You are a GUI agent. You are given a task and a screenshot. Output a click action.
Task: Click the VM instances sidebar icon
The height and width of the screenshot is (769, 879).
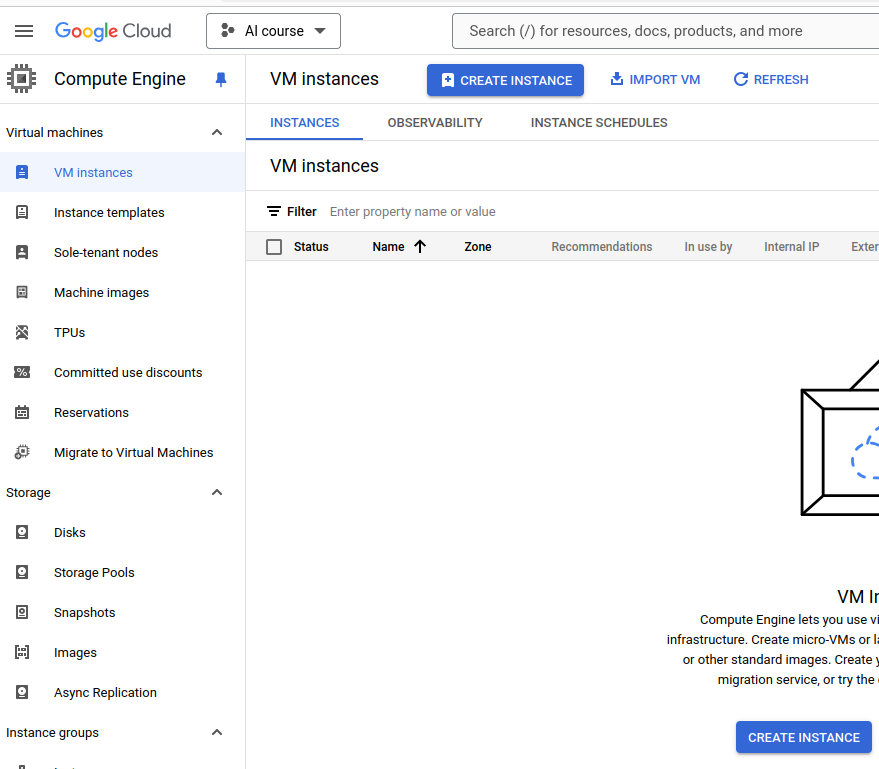[x=22, y=172]
